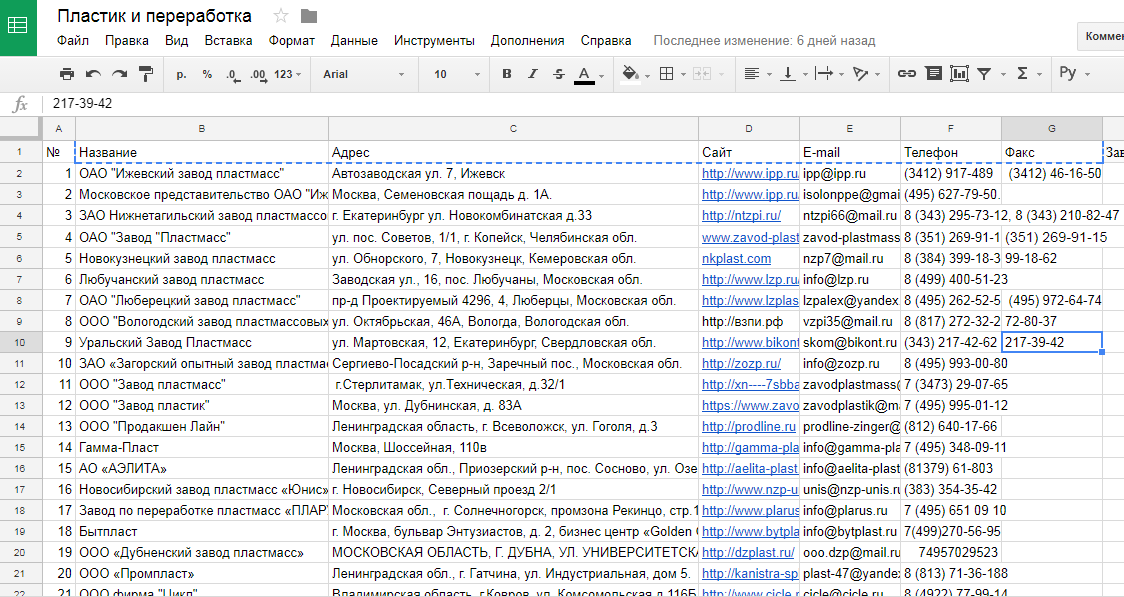This screenshot has height=597, width=1124.
Task: Open the Правка menu
Action: click(x=127, y=41)
